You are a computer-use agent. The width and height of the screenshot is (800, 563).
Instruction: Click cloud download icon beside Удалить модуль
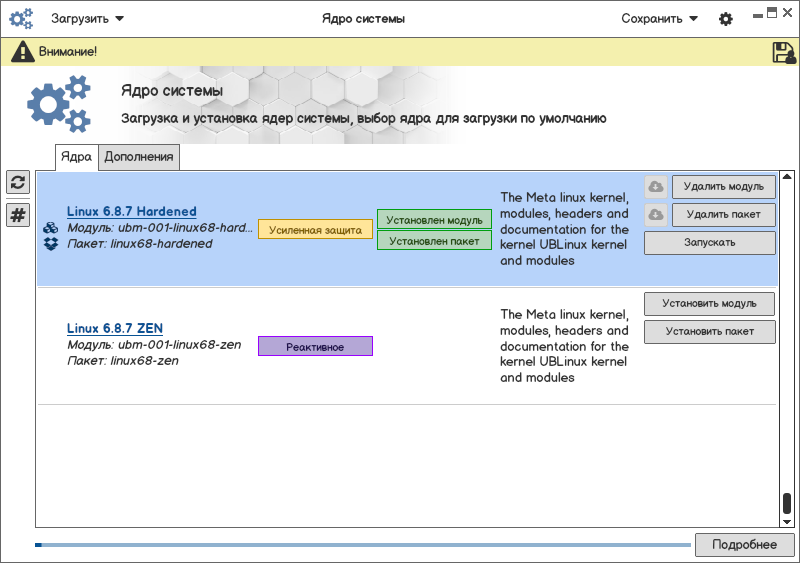pyautogui.click(x=655, y=187)
